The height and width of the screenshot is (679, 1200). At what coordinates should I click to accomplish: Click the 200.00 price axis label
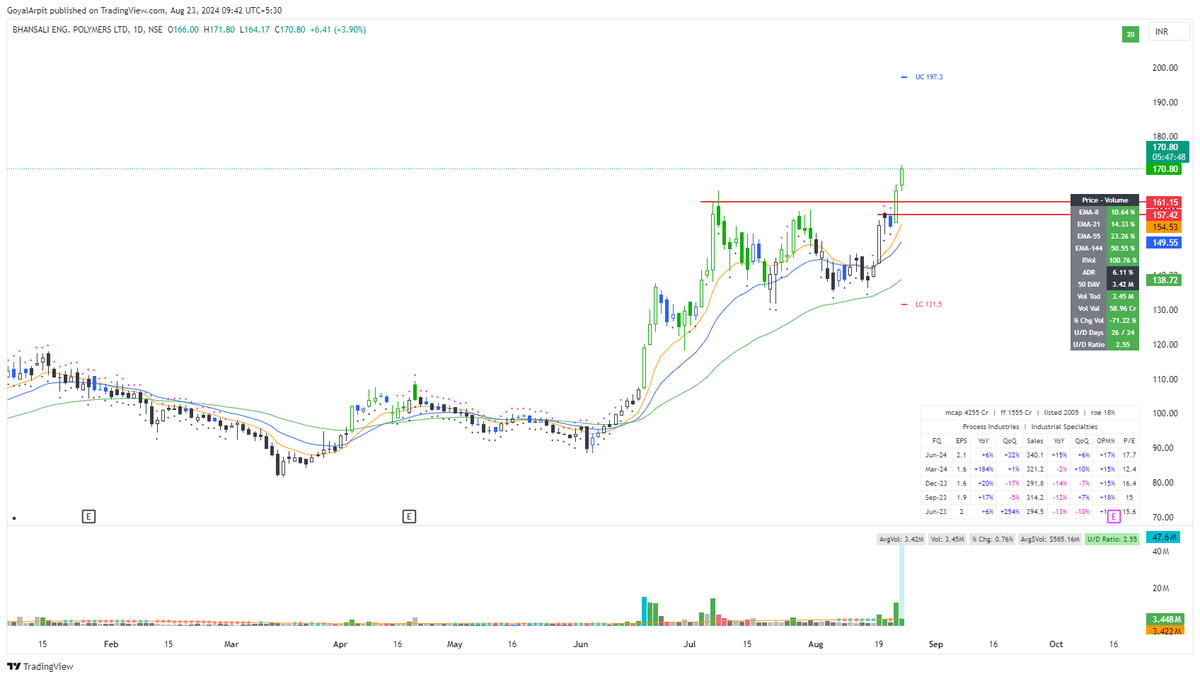(x=1164, y=68)
